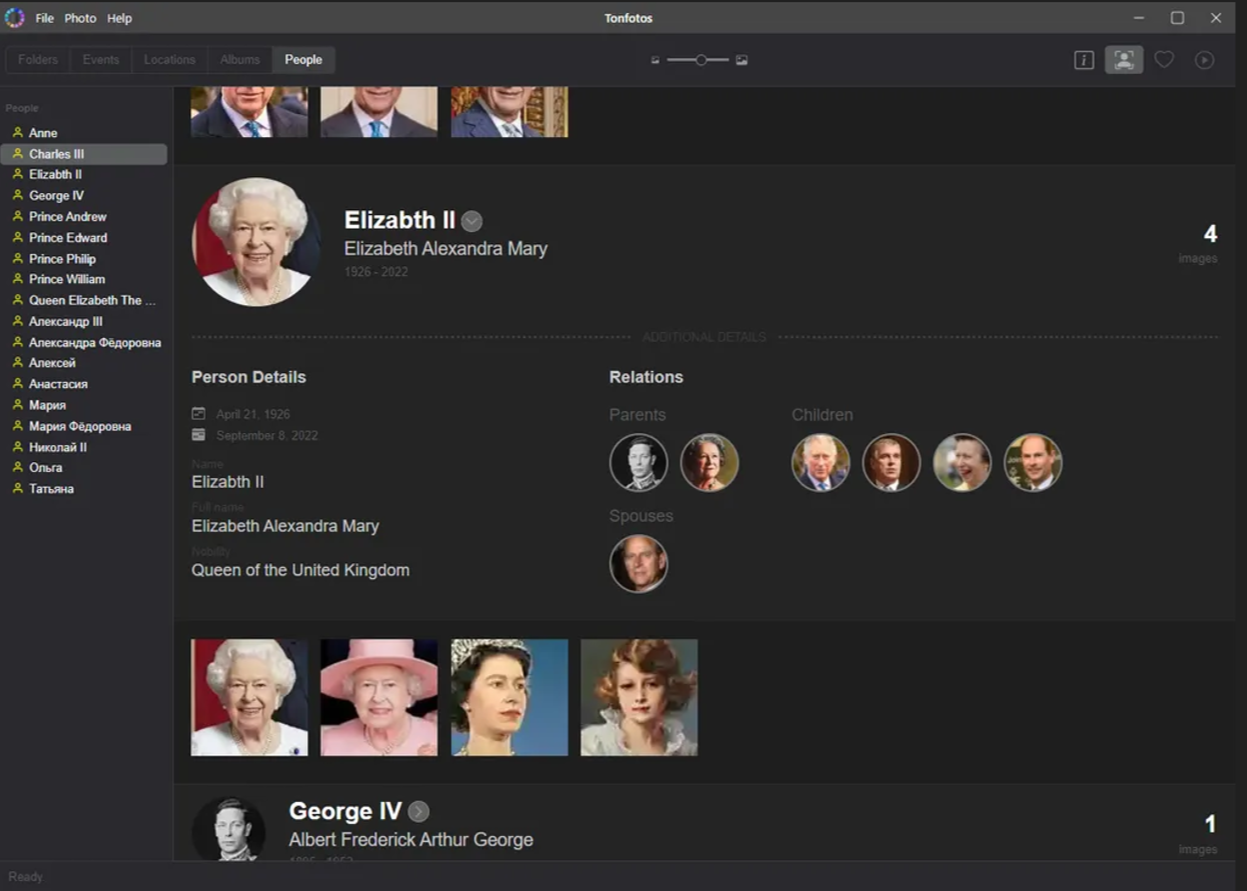Image resolution: width=1247 pixels, height=891 pixels.
Task: Click the large Elizabth II profile avatar
Action: point(256,242)
